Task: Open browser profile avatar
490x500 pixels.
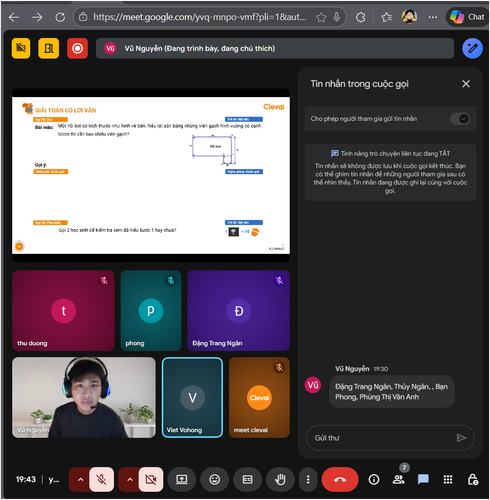Action: point(409,17)
